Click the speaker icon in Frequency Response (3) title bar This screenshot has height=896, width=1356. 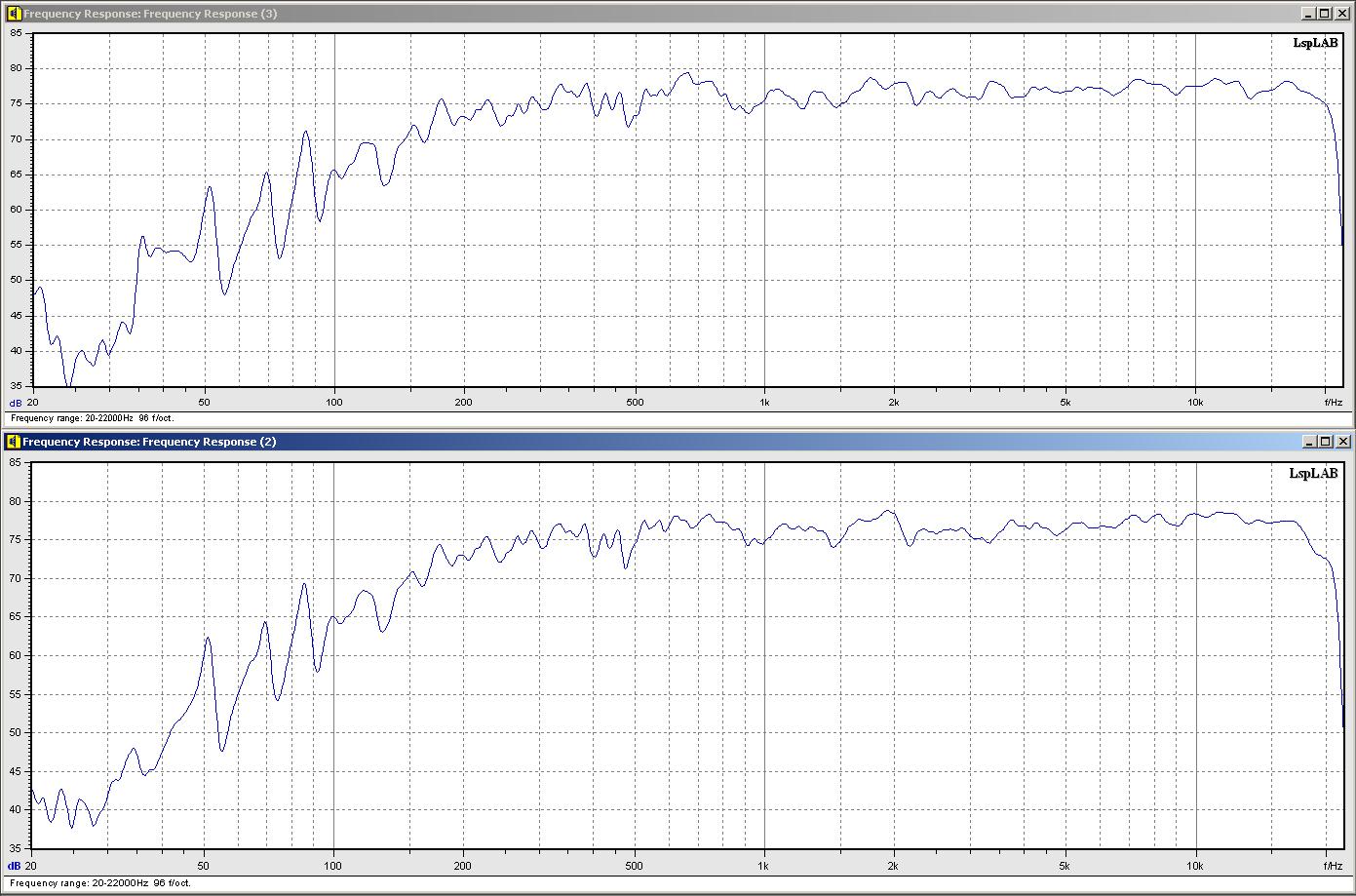[14, 14]
